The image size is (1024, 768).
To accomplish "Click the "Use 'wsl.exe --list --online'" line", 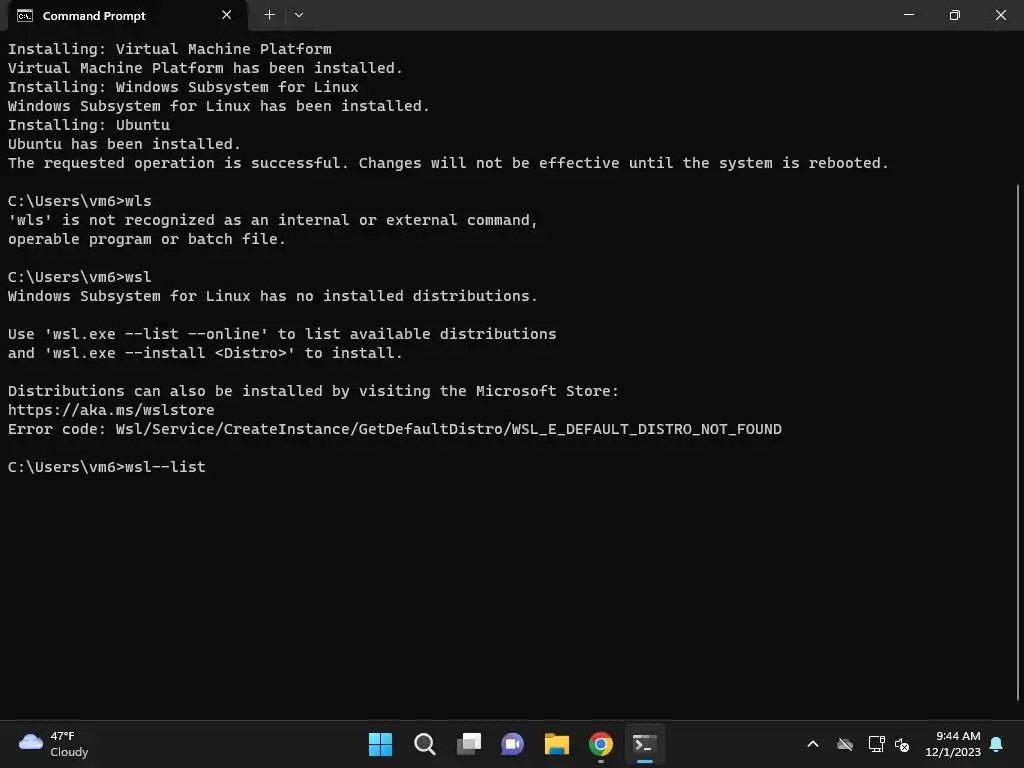I will 282,334.
